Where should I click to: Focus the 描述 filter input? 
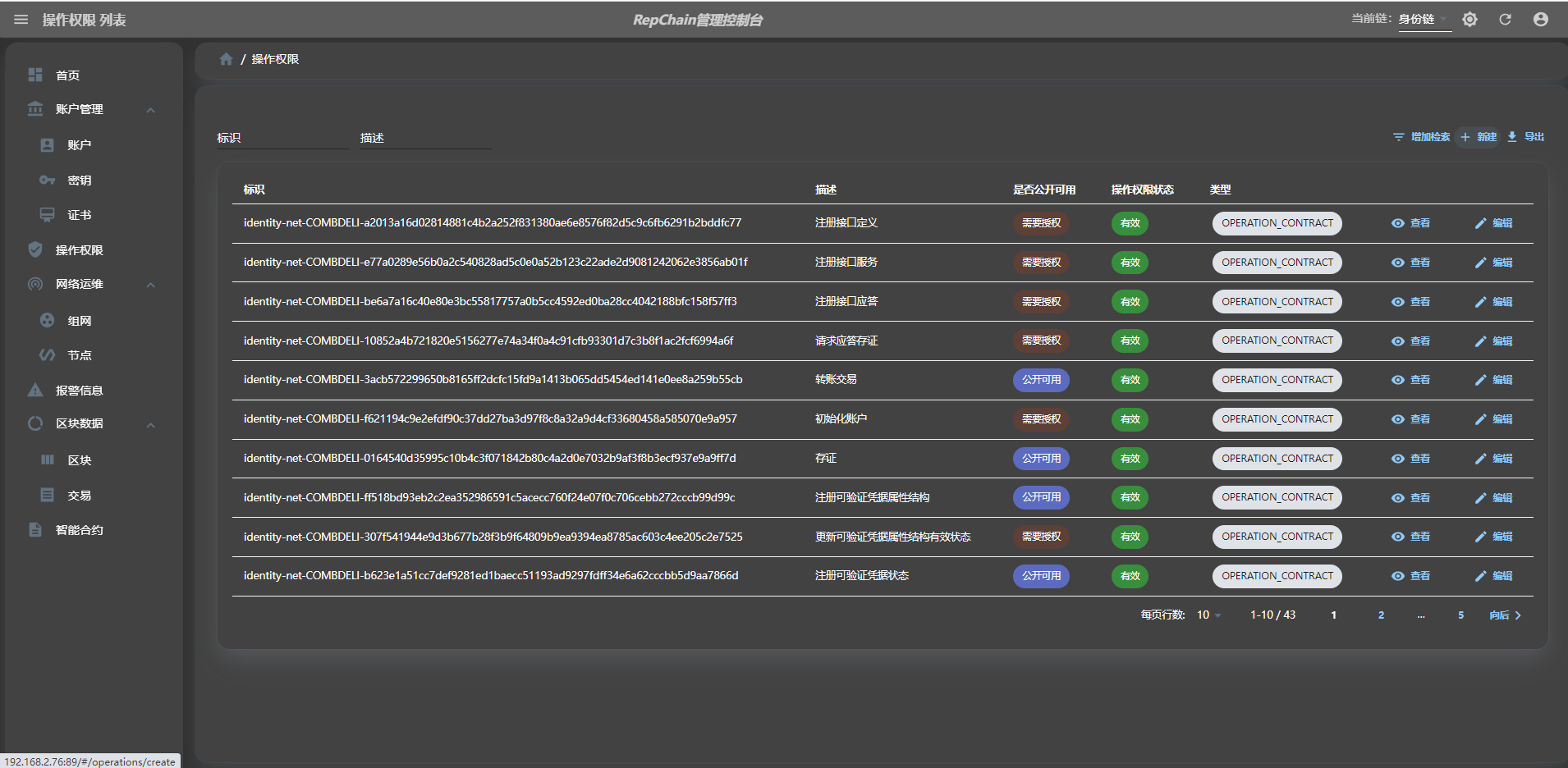point(425,138)
